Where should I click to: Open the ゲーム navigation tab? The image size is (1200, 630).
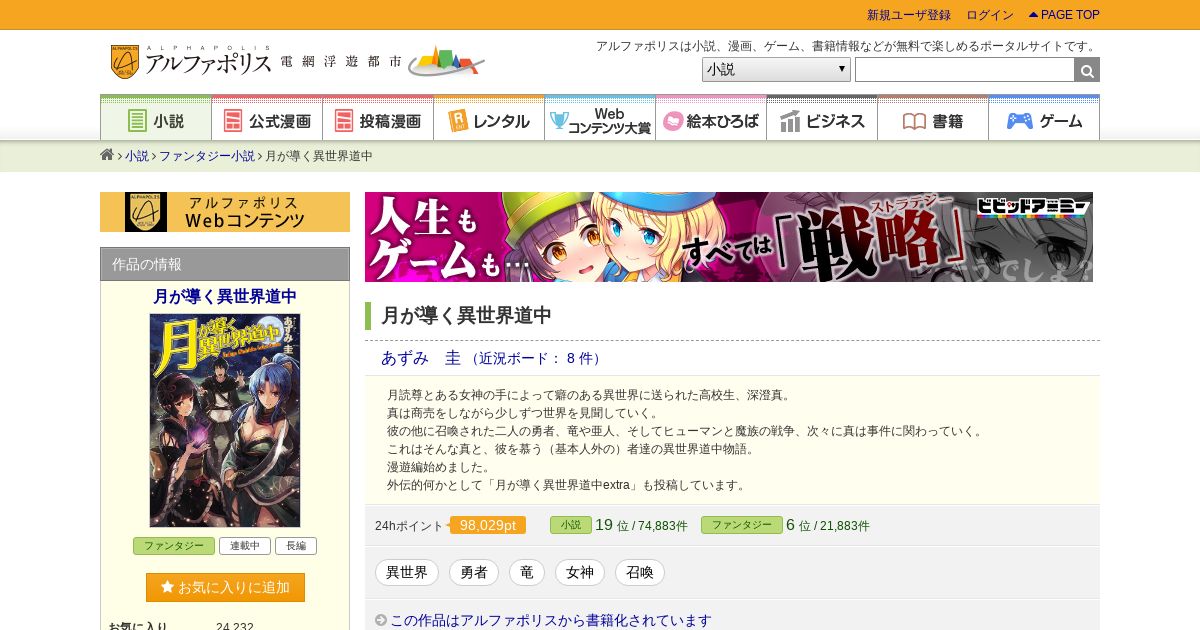[1044, 119]
